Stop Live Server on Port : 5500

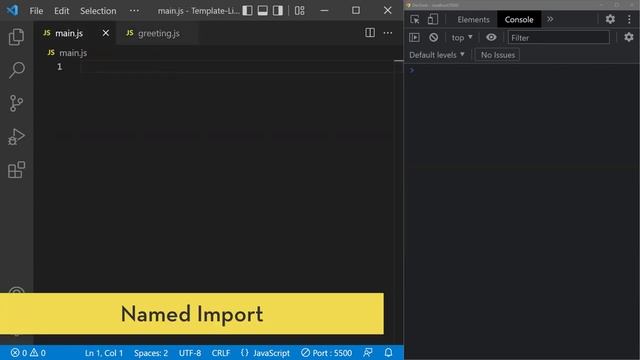tap(327, 353)
